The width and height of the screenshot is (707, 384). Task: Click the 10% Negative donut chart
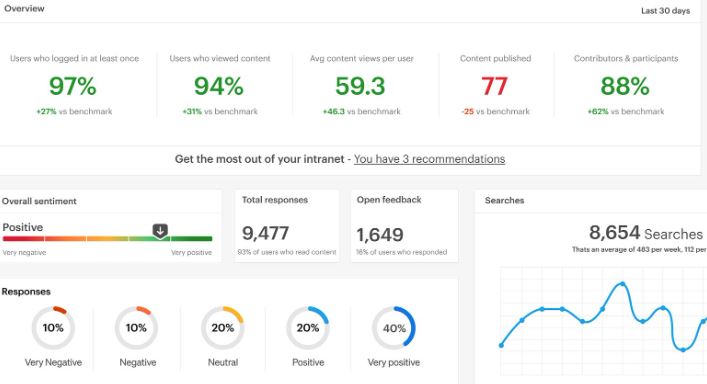[x=136, y=328]
